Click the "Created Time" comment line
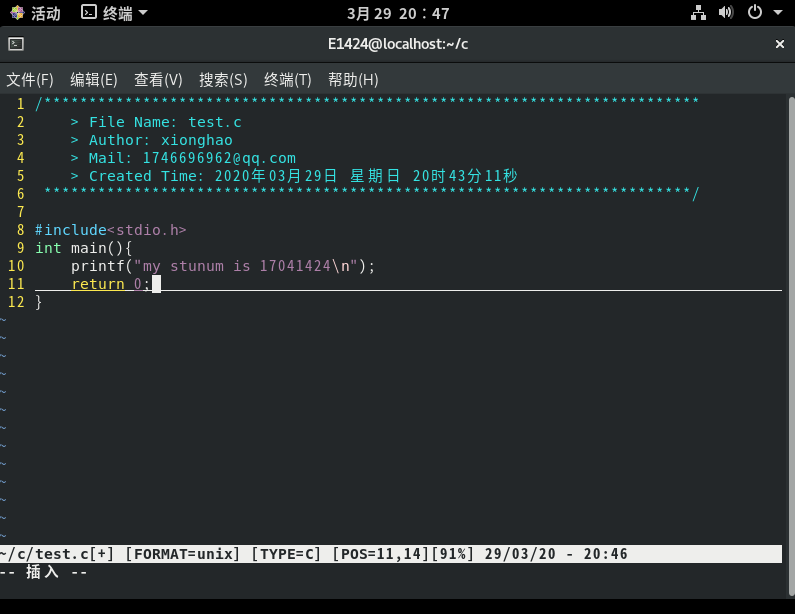Viewport: 795px width, 614px height. point(294,176)
